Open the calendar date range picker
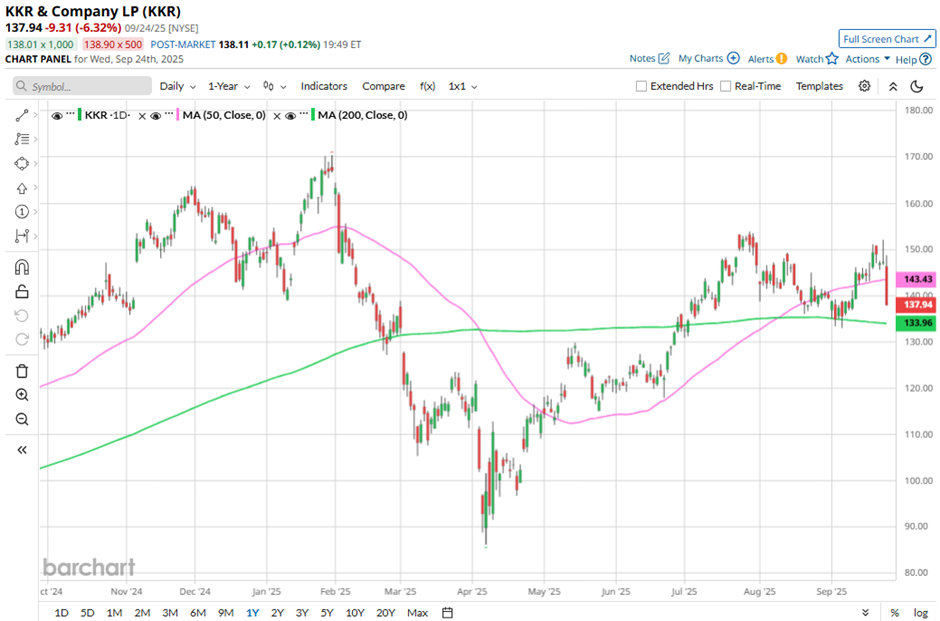The image size is (940, 621). pos(447,612)
